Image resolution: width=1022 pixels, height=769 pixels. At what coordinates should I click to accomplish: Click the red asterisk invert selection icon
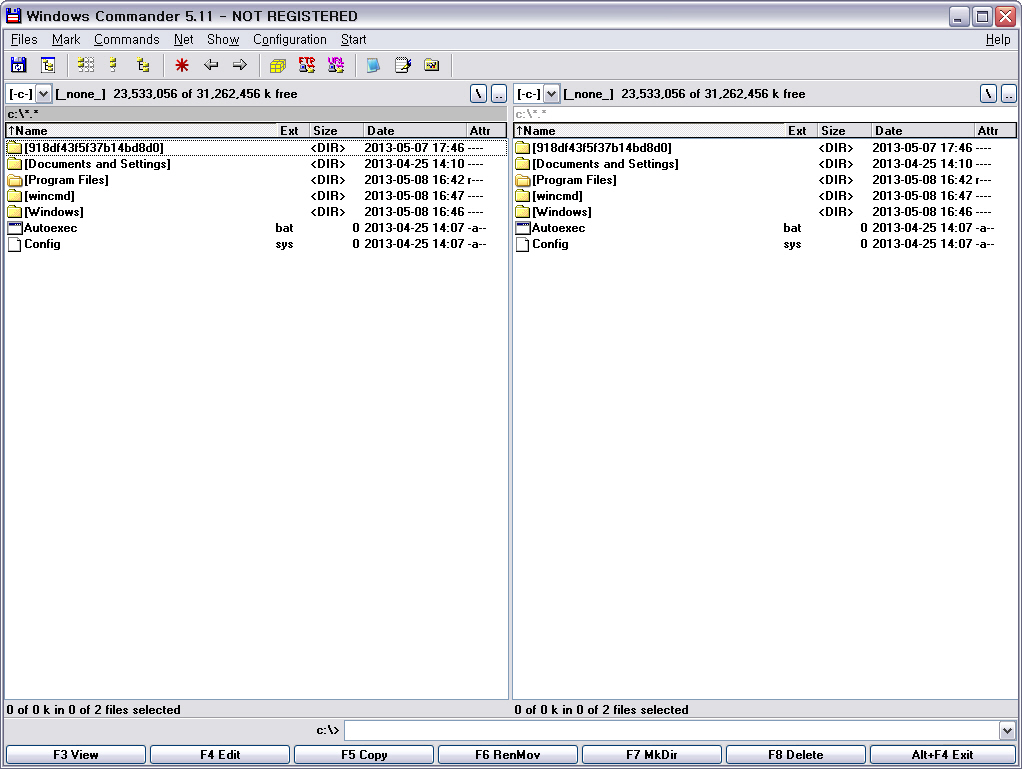pyautogui.click(x=182, y=65)
